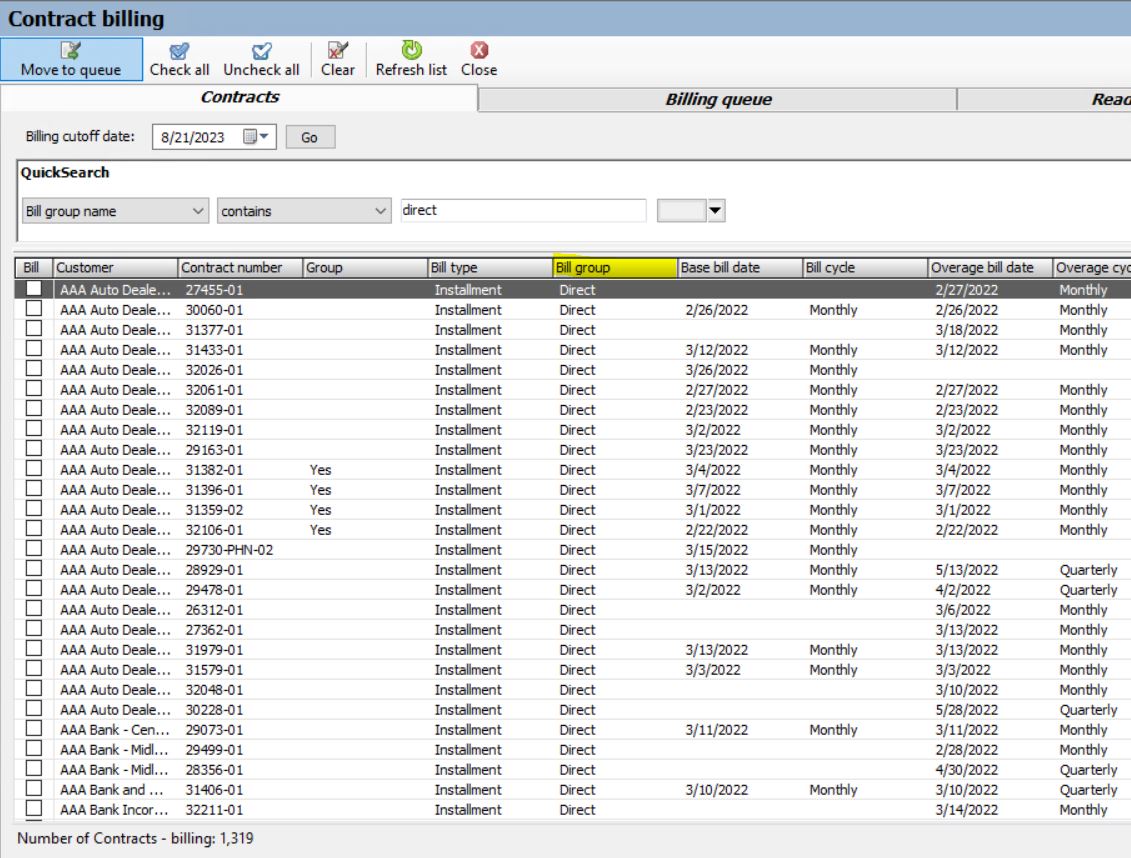Click the Check all icon
This screenshot has height=858, width=1131.
click(179, 51)
